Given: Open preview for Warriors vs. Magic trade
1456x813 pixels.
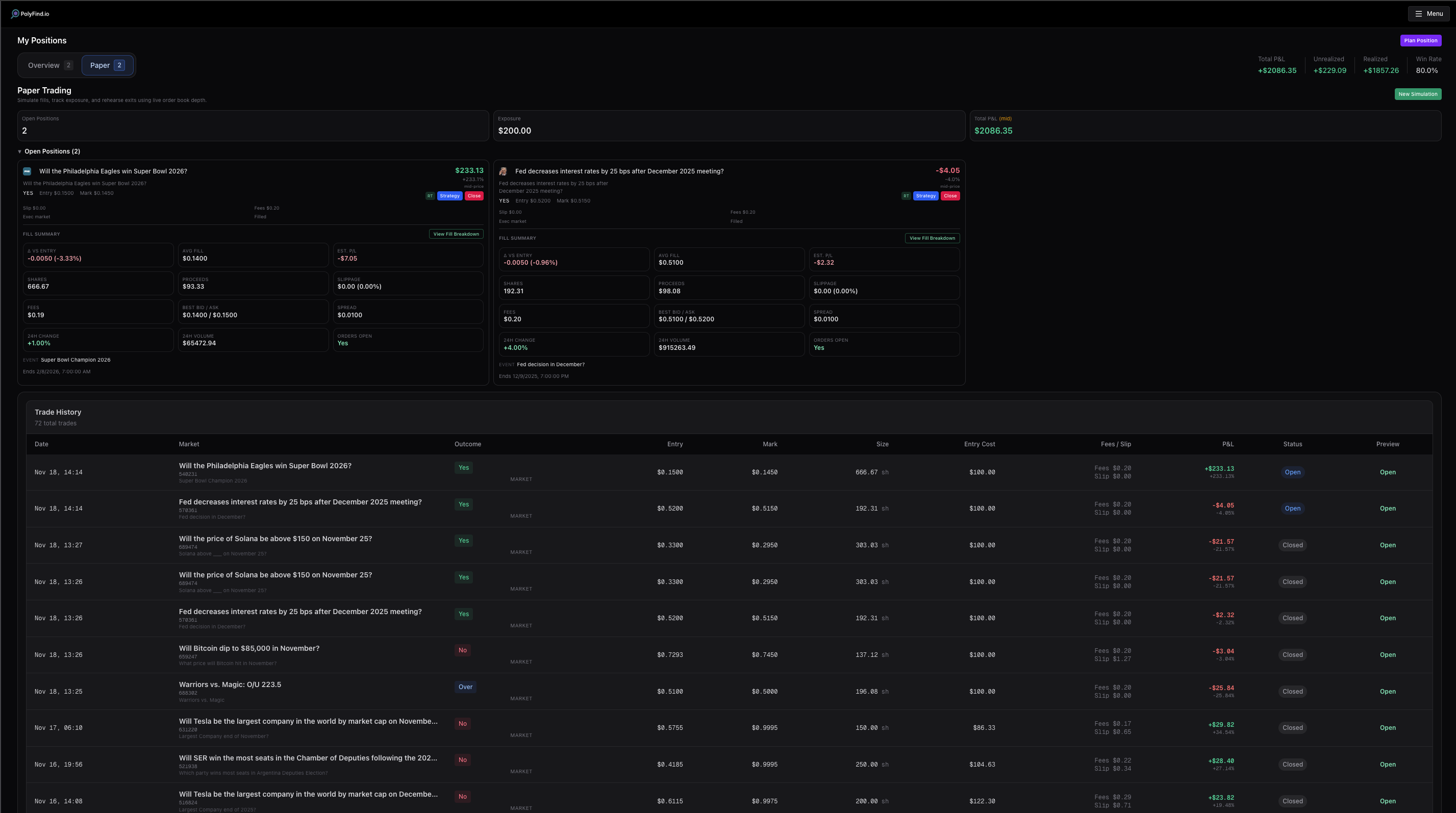Looking at the screenshot, I should [x=1387, y=692].
